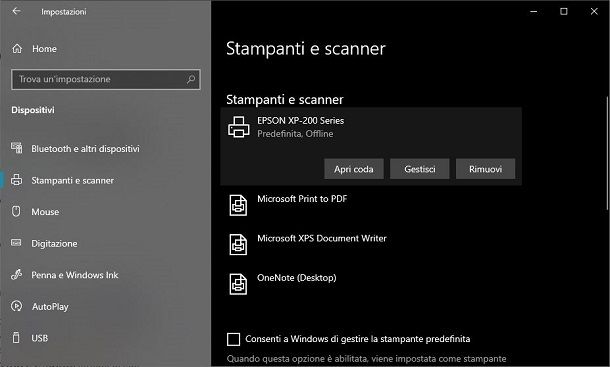Enable Consenti a Windows di gestire la stampante

(x=233, y=339)
